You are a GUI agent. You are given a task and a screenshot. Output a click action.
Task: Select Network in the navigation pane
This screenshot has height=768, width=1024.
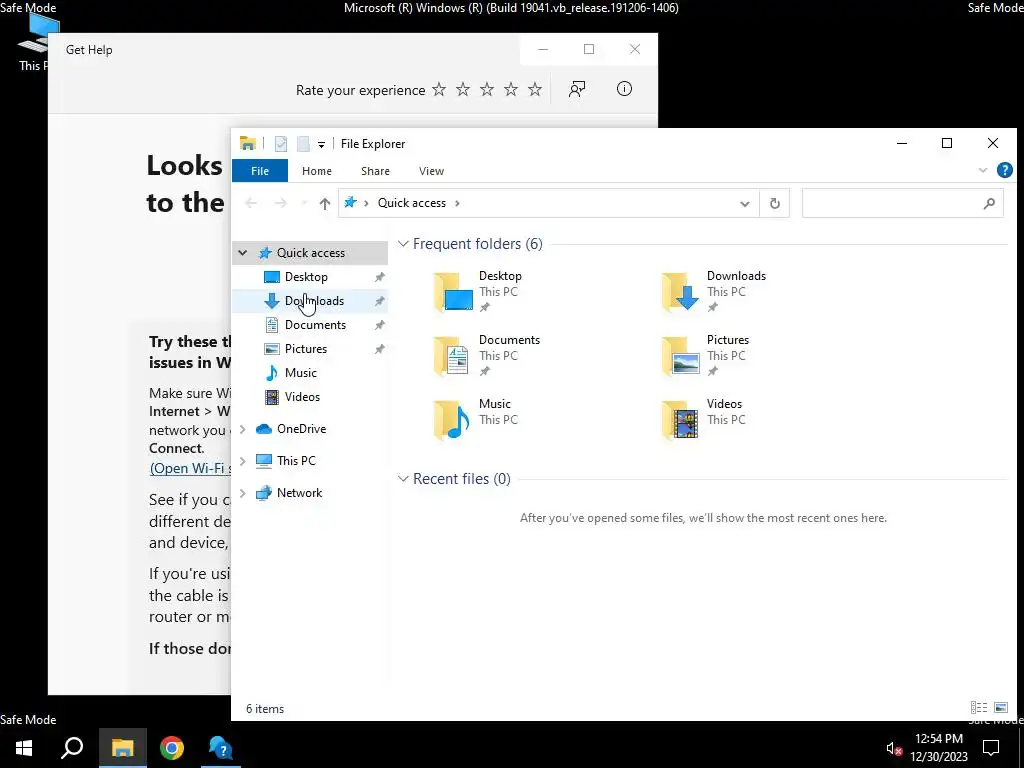click(299, 493)
